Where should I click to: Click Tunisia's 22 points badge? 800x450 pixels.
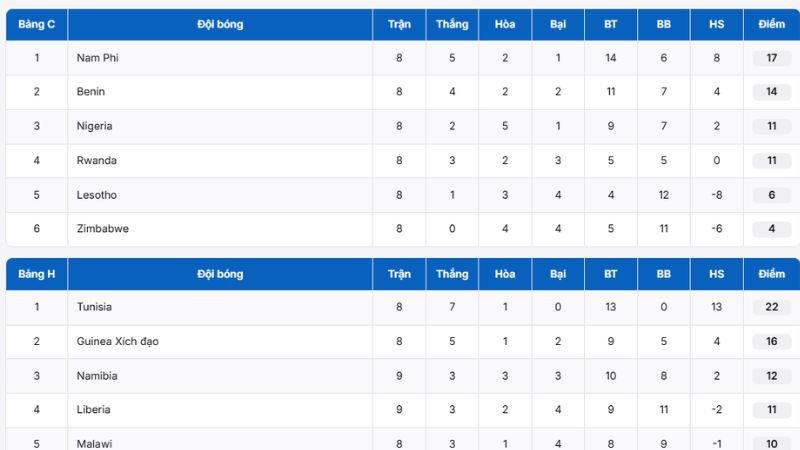[x=771, y=307]
